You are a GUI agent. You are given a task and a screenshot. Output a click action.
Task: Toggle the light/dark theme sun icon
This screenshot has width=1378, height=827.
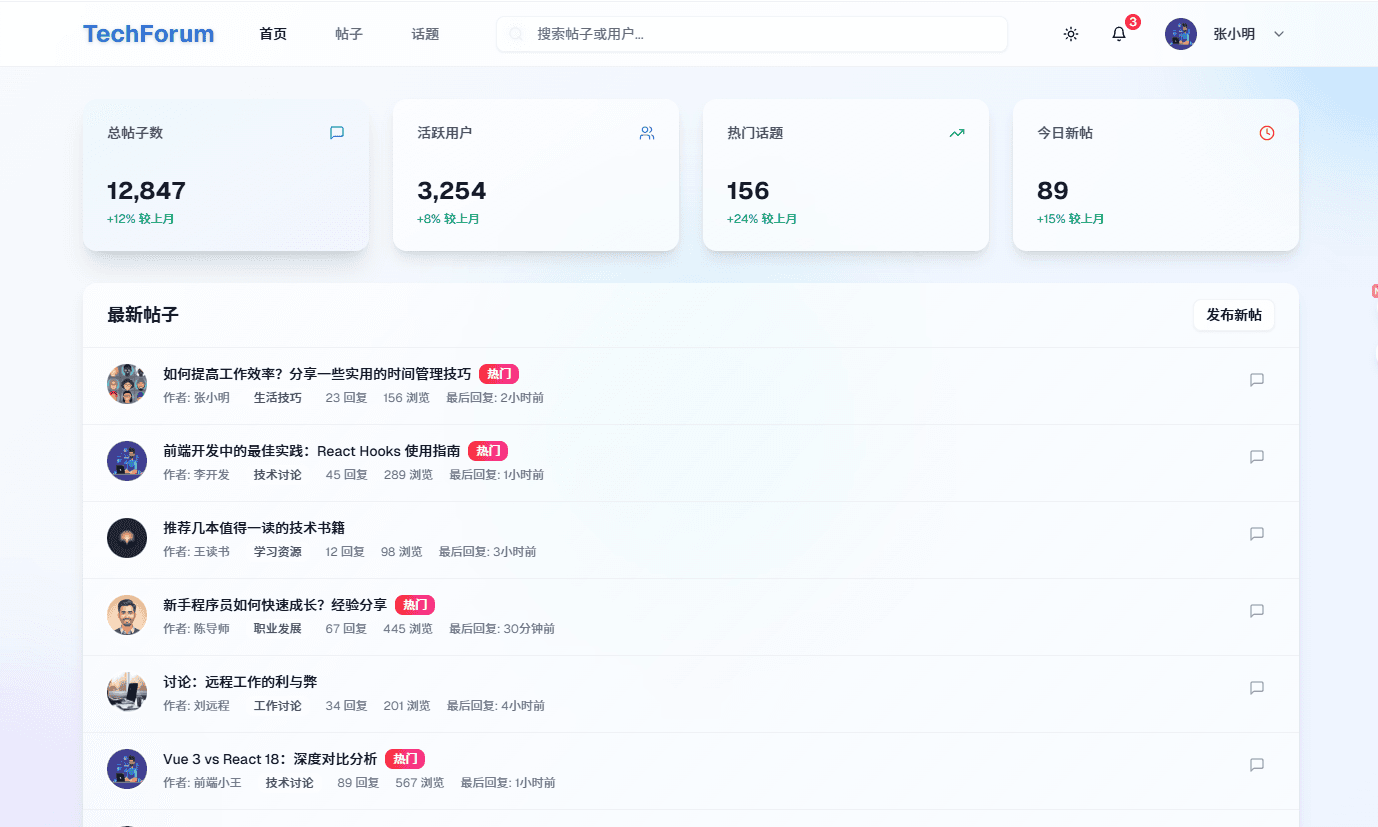1070,34
